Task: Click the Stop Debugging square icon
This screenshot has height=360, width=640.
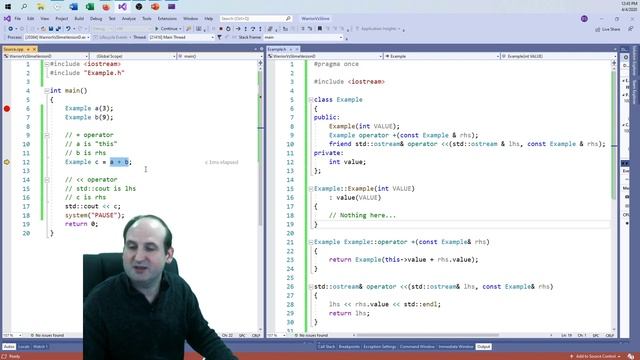Action: (x=221, y=29)
